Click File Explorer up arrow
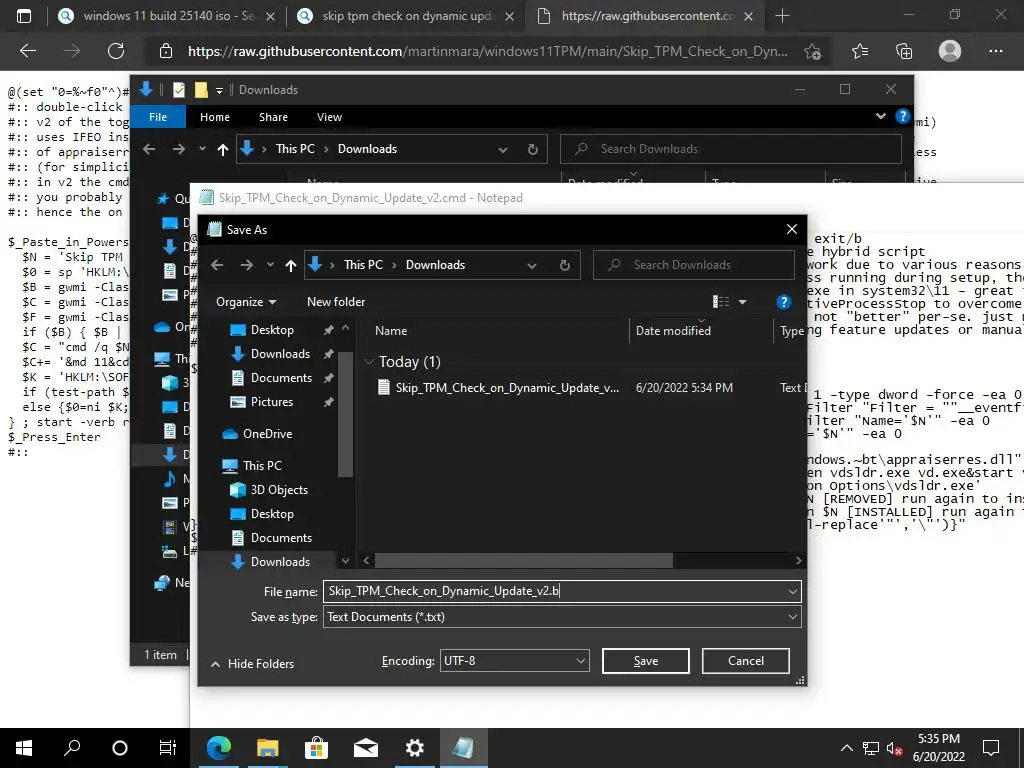 [223, 150]
